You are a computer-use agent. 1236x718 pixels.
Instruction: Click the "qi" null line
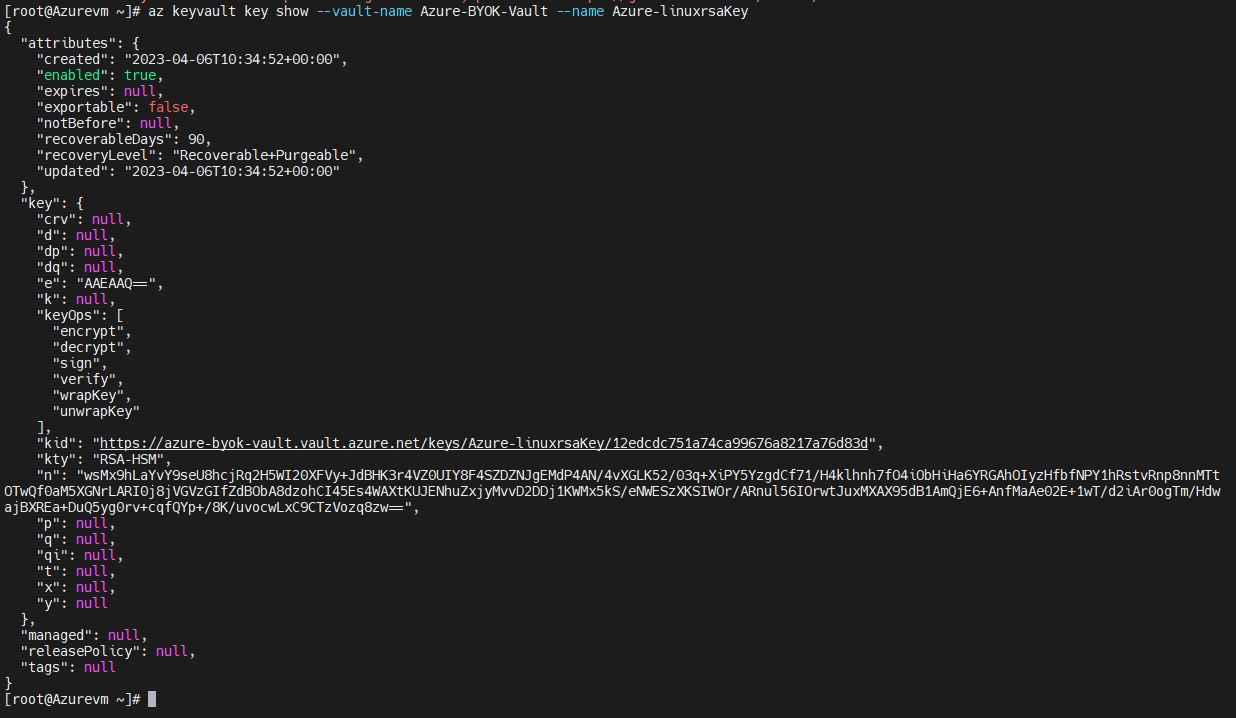point(80,555)
